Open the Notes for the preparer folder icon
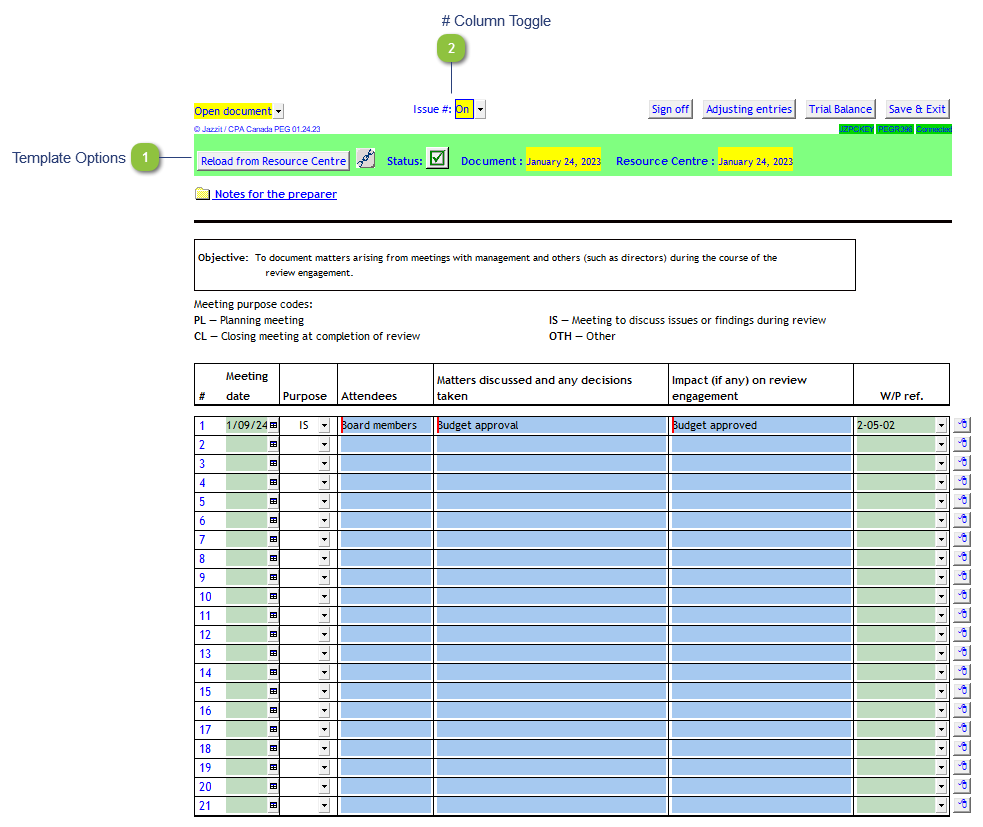Image resolution: width=983 pixels, height=827 pixels. tap(202, 194)
